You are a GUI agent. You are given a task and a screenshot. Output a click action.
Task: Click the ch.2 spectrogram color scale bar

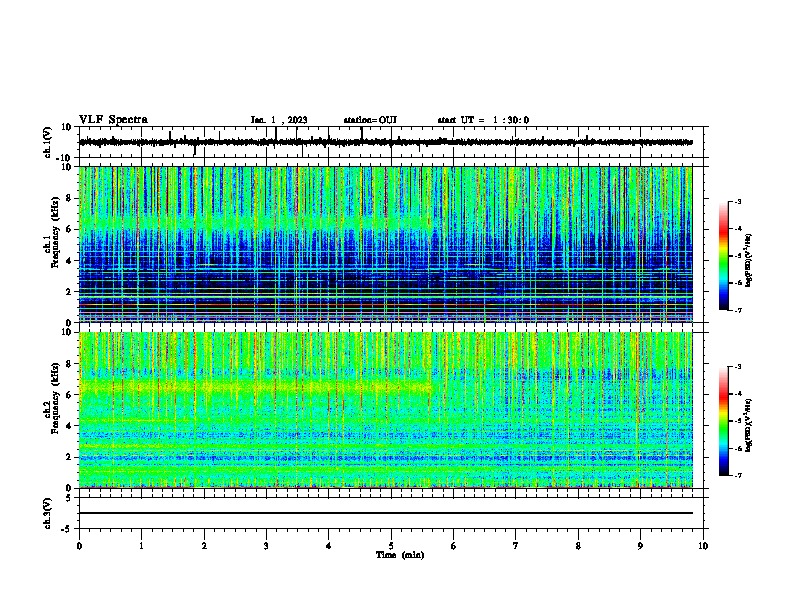723,421
